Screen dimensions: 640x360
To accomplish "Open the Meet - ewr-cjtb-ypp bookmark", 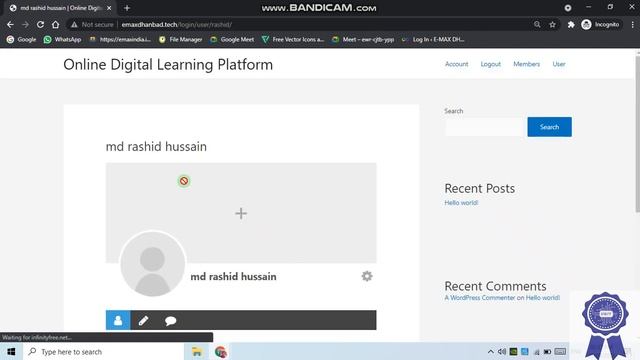I will click(363, 40).
